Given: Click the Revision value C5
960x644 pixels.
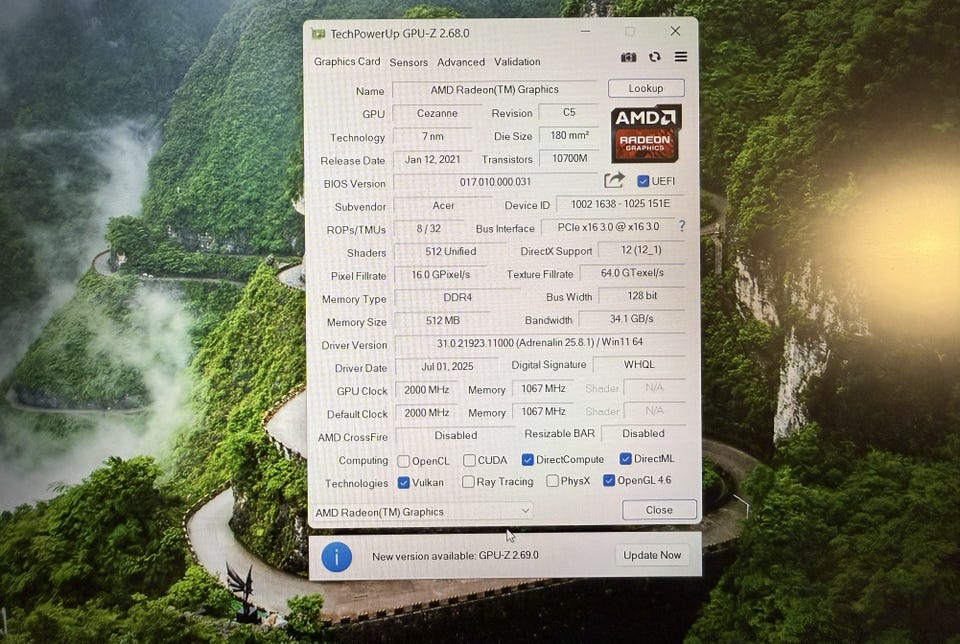Looking at the screenshot, I should pyautogui.click(x=569, y=112).
